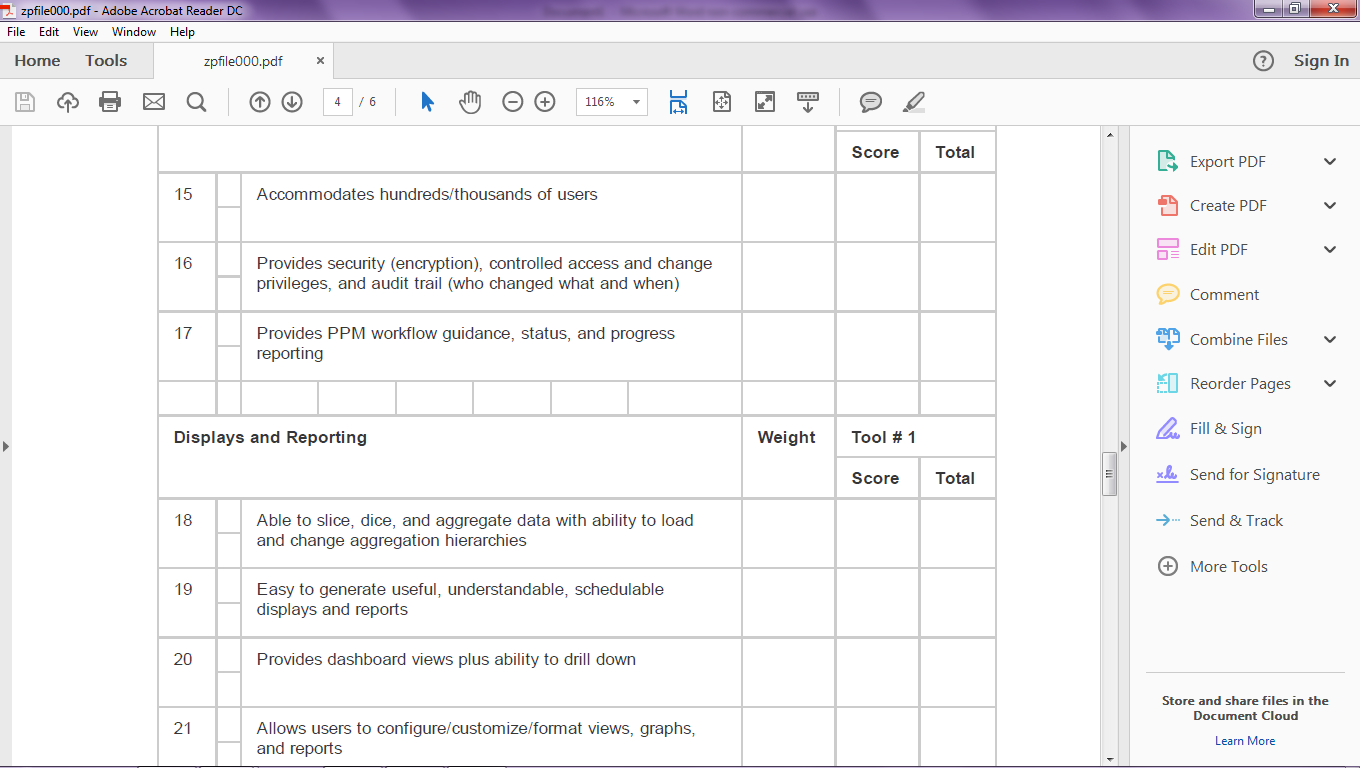Open Fill & Sign tool
Viewport: 1360px width, 768px height.
pos(1228,428)
